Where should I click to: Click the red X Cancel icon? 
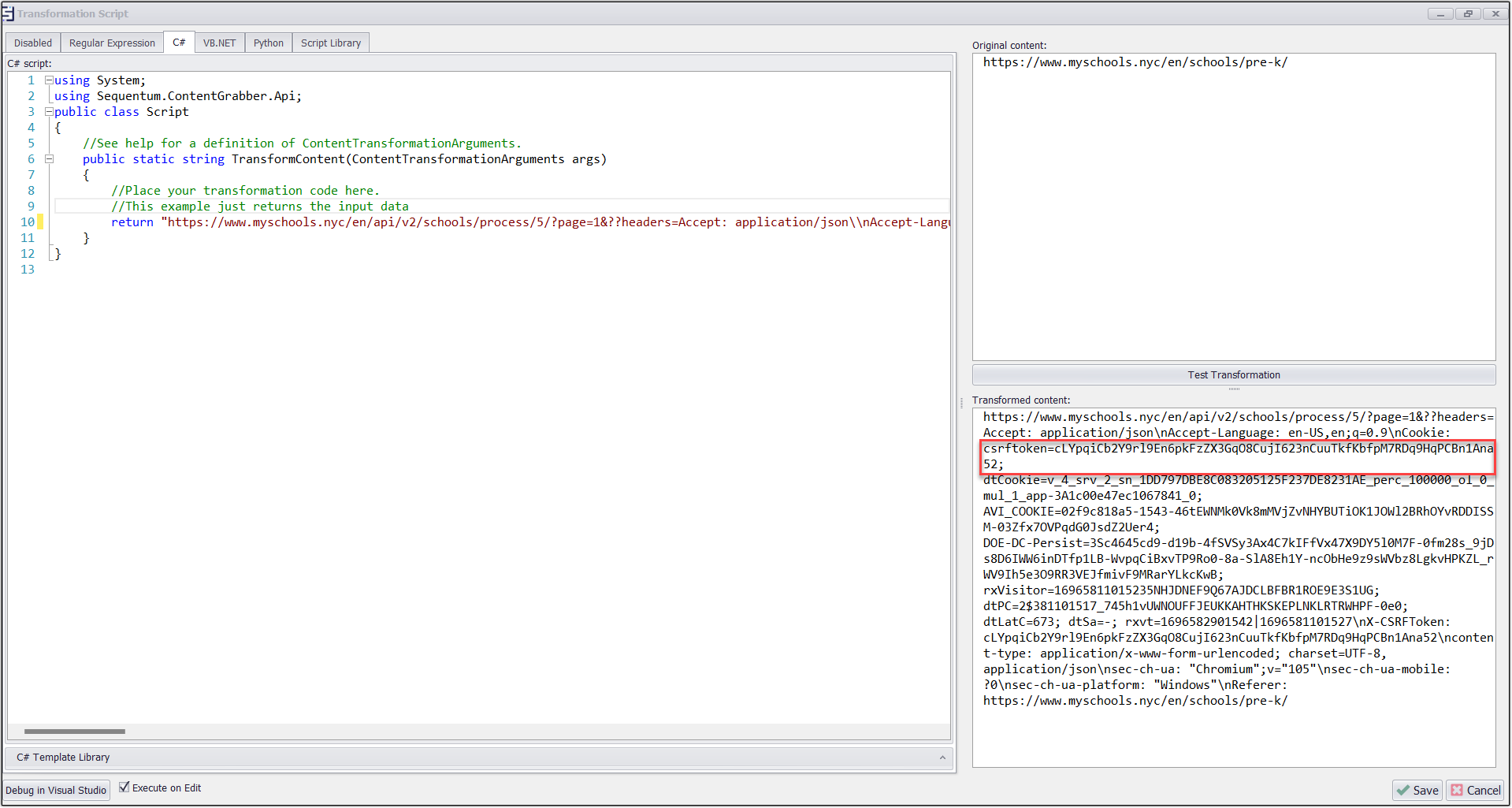[x=1458, y=790]
